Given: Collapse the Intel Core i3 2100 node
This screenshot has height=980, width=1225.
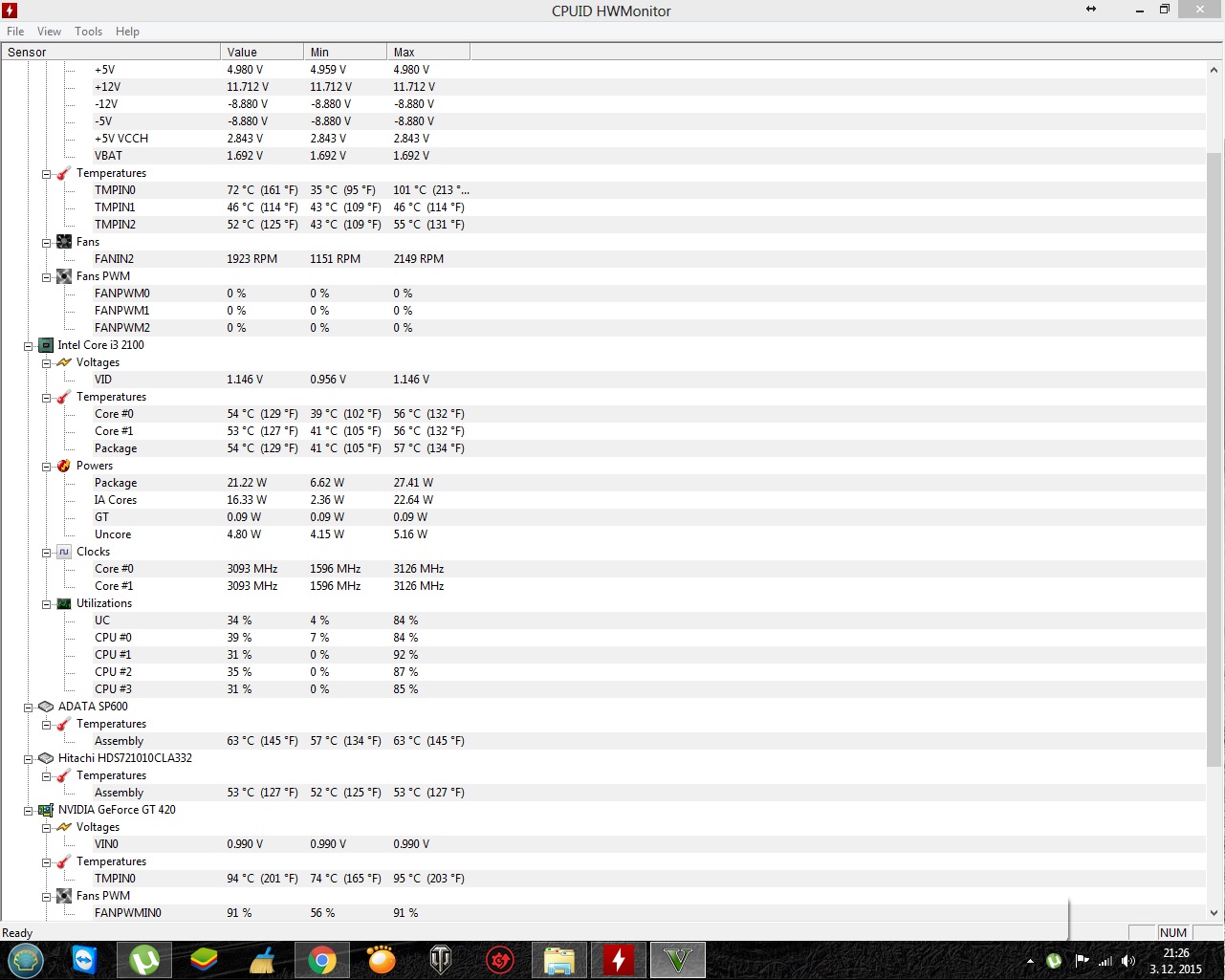Looking at the screenshot, I should pos(29,346).
